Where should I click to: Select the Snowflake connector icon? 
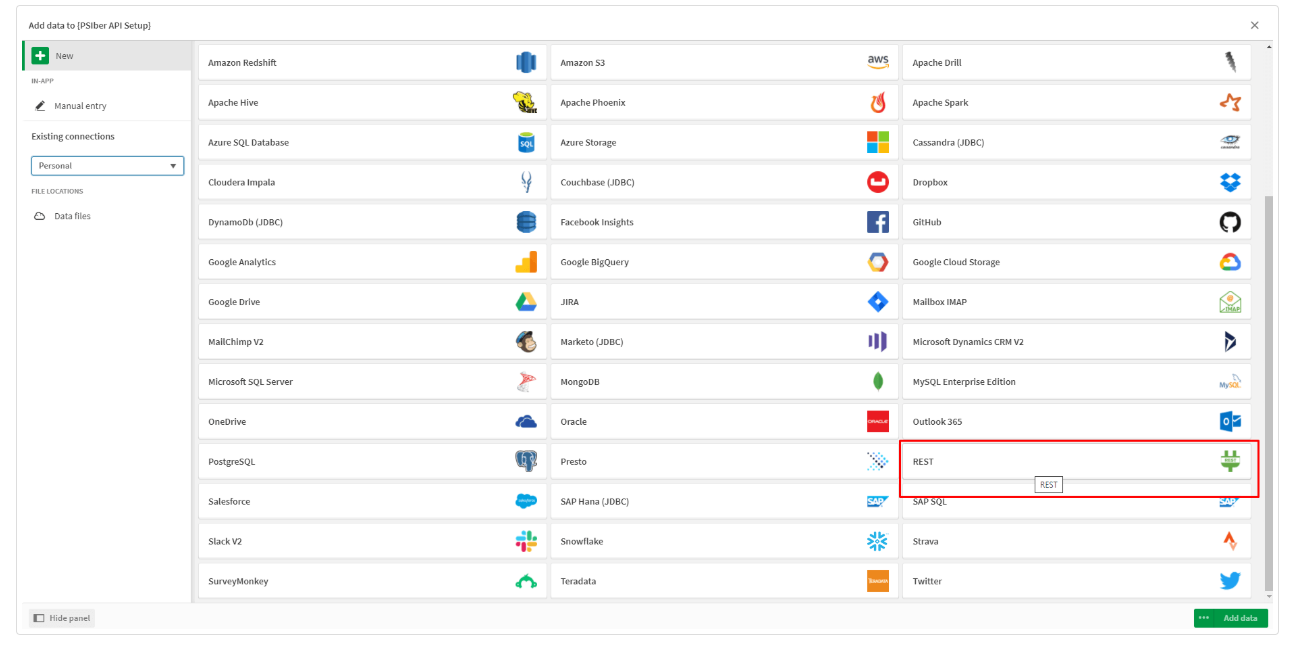click(x=877, y=541)
